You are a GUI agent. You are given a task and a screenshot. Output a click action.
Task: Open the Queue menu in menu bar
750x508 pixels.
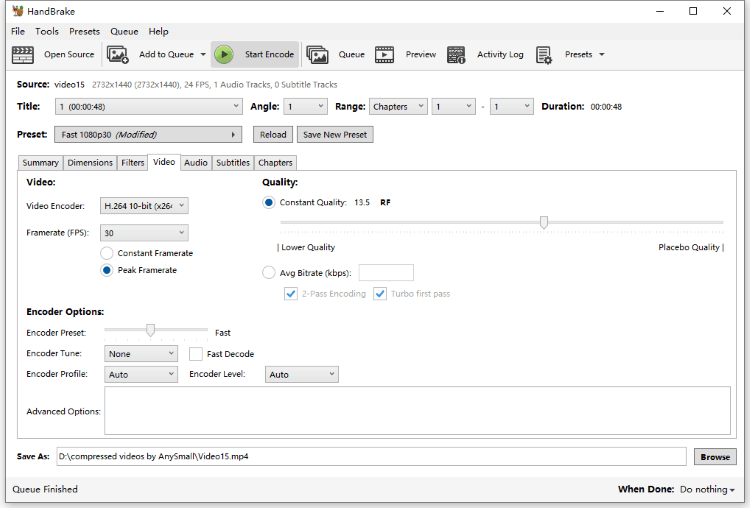(x=124, y=32)
